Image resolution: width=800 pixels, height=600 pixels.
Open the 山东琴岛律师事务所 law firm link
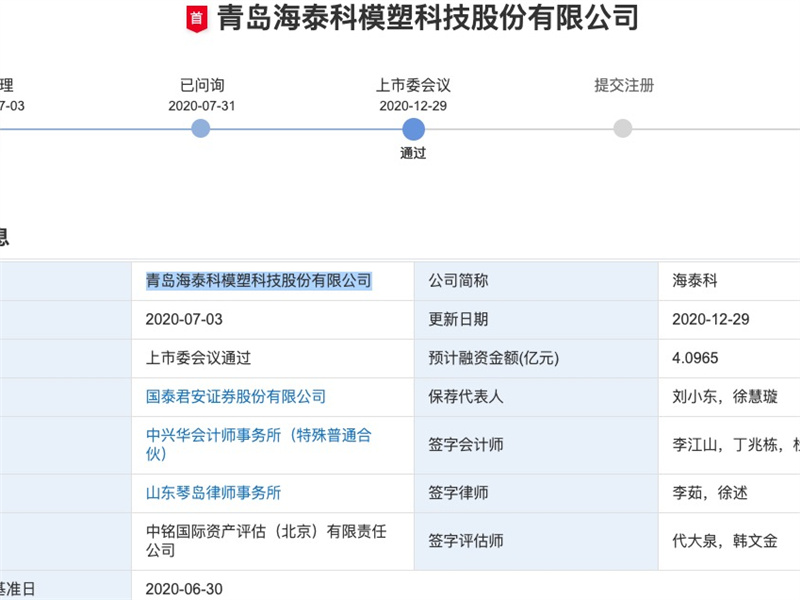[x=213, y=493]
